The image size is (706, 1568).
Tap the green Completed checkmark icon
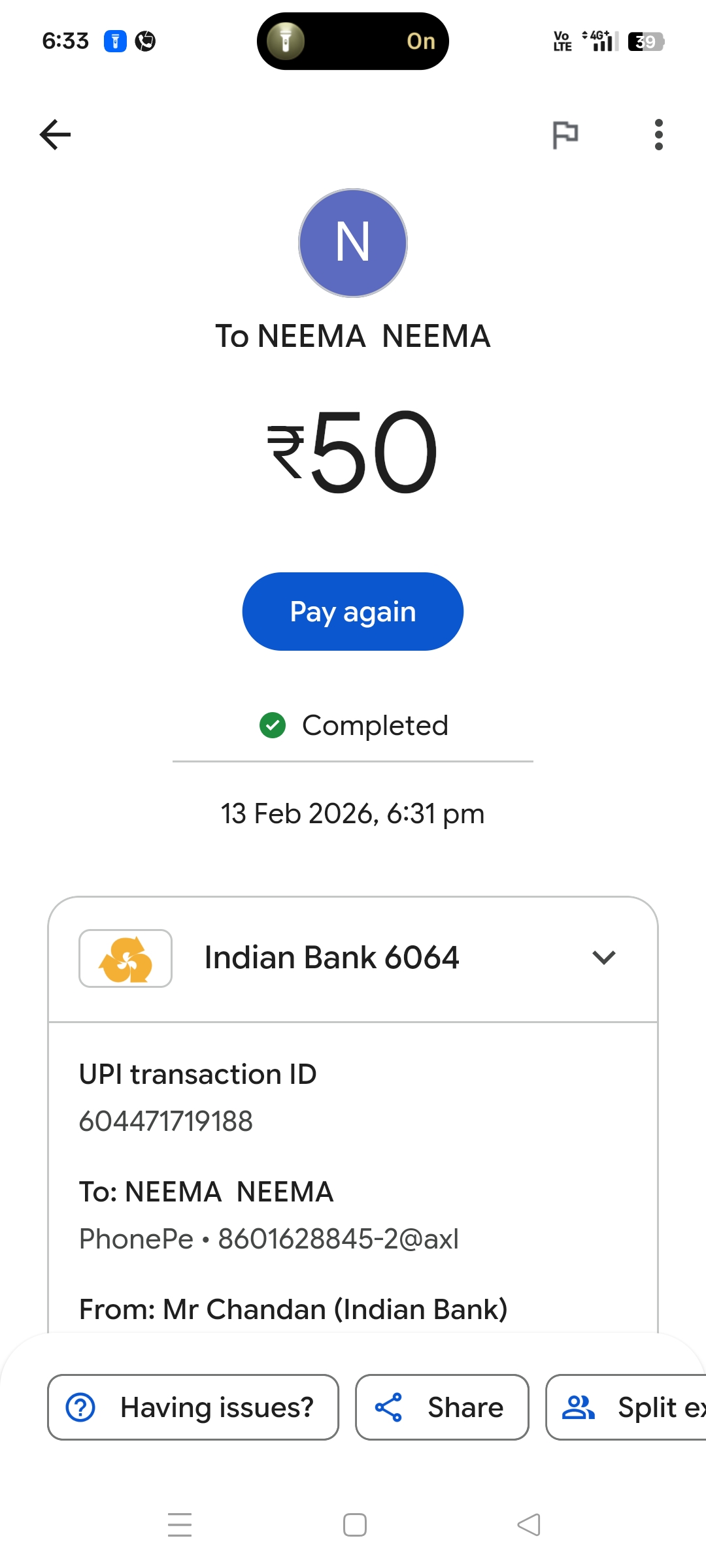273,725
